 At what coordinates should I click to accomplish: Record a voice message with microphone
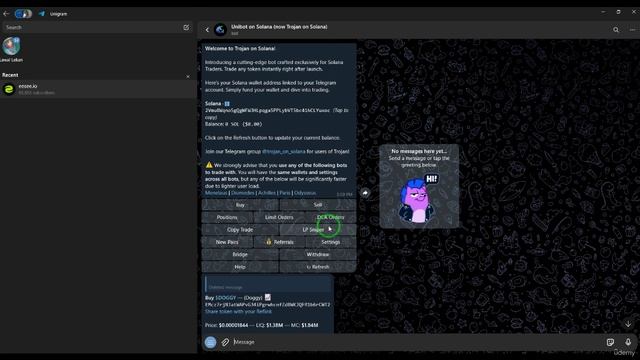click(x=628, y=342)
